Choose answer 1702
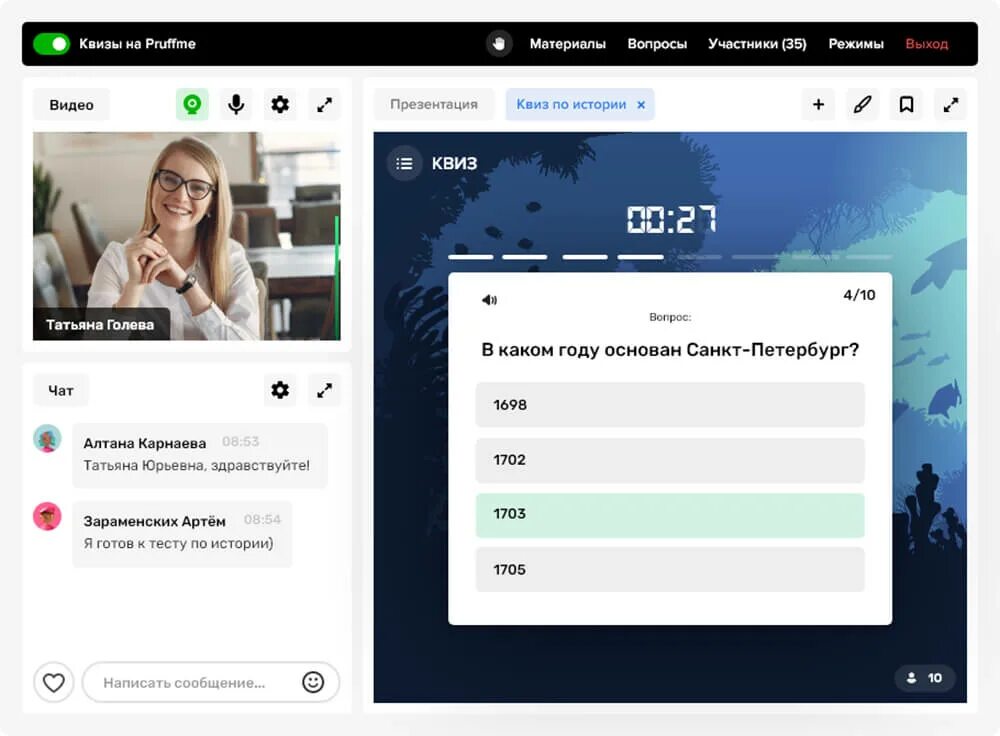 click(670, 460)
